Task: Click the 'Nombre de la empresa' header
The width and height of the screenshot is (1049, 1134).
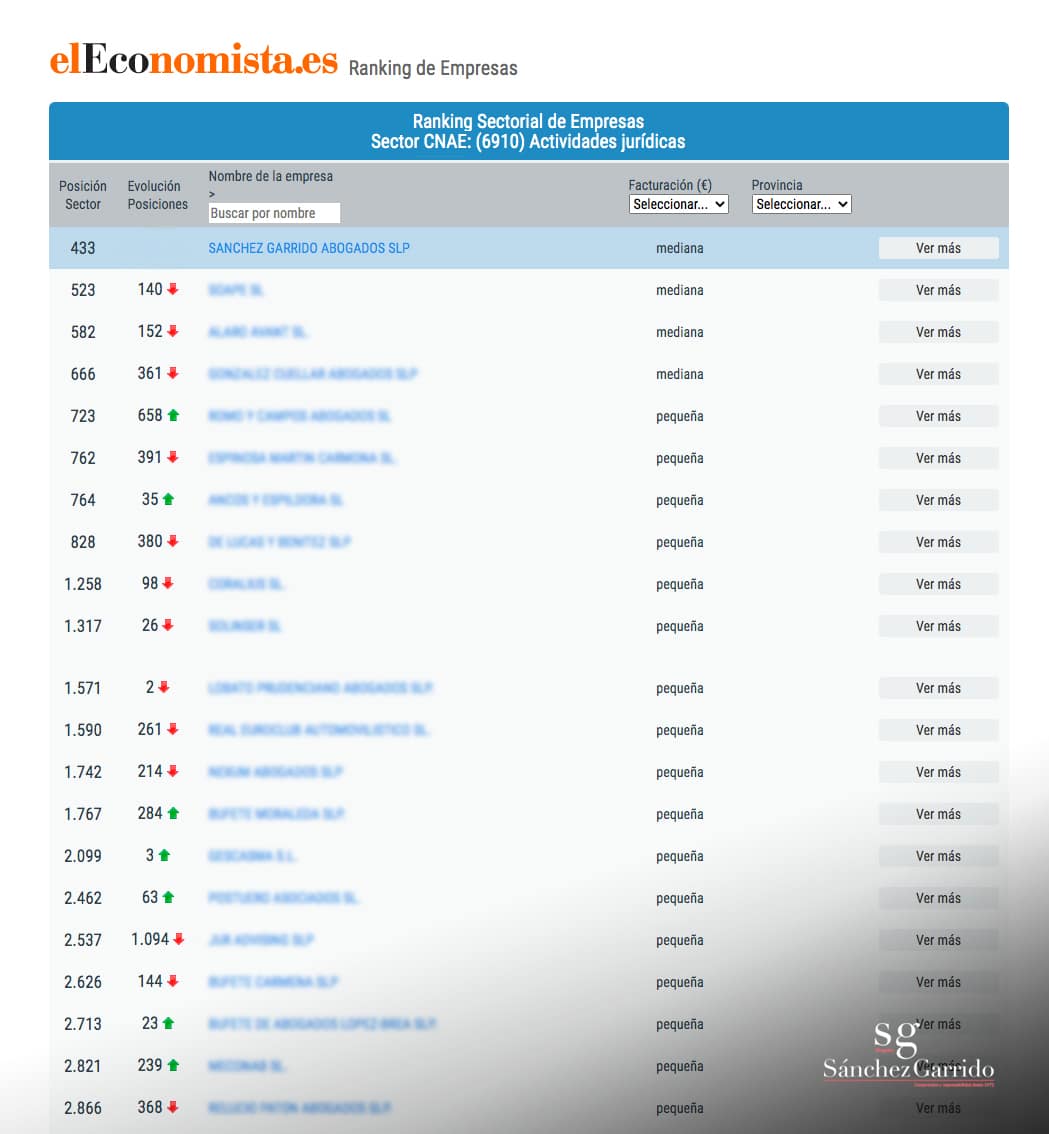Action: tap(271, 176)
